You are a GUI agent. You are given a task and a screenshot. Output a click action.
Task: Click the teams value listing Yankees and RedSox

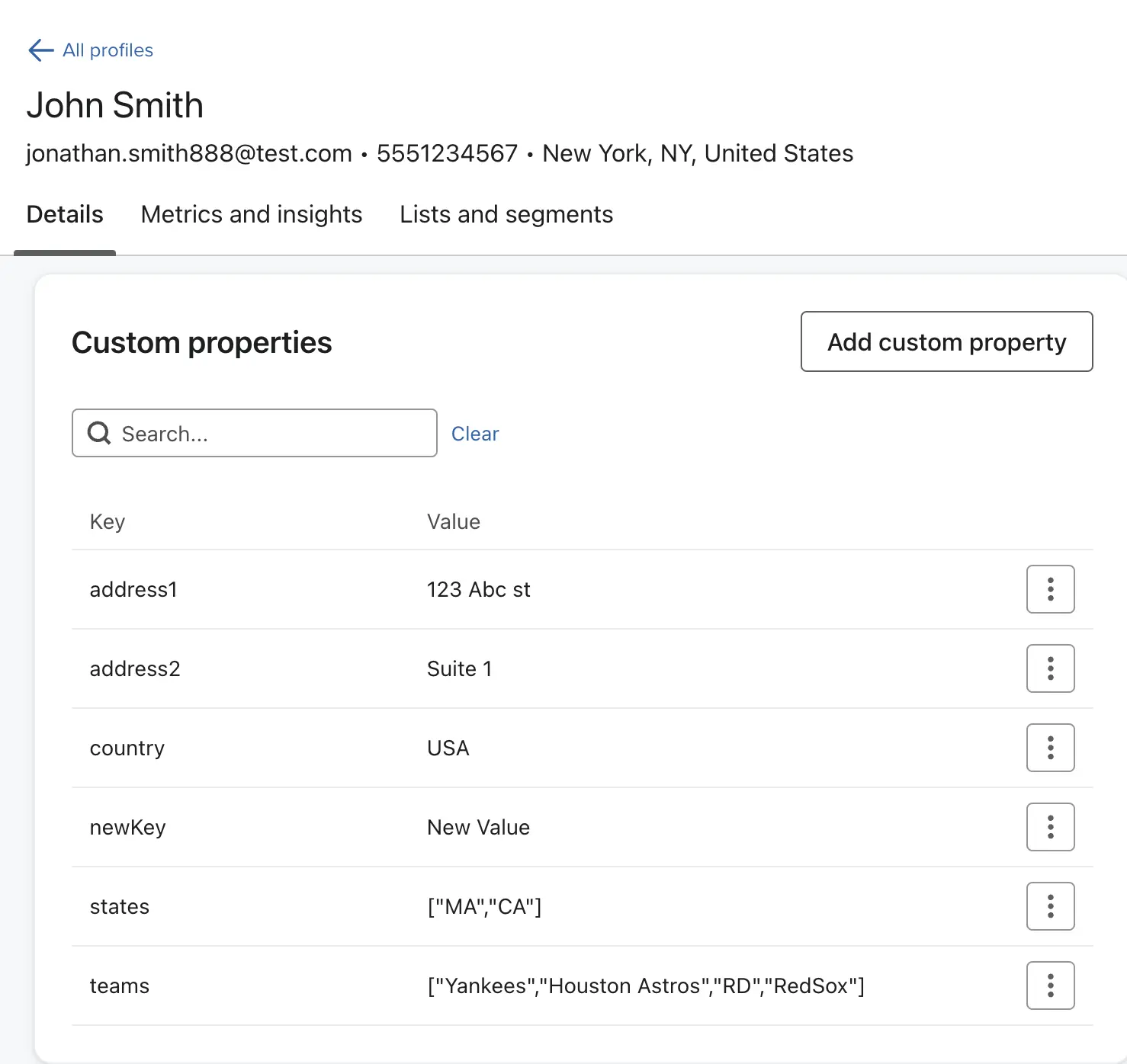click(646, 986)
